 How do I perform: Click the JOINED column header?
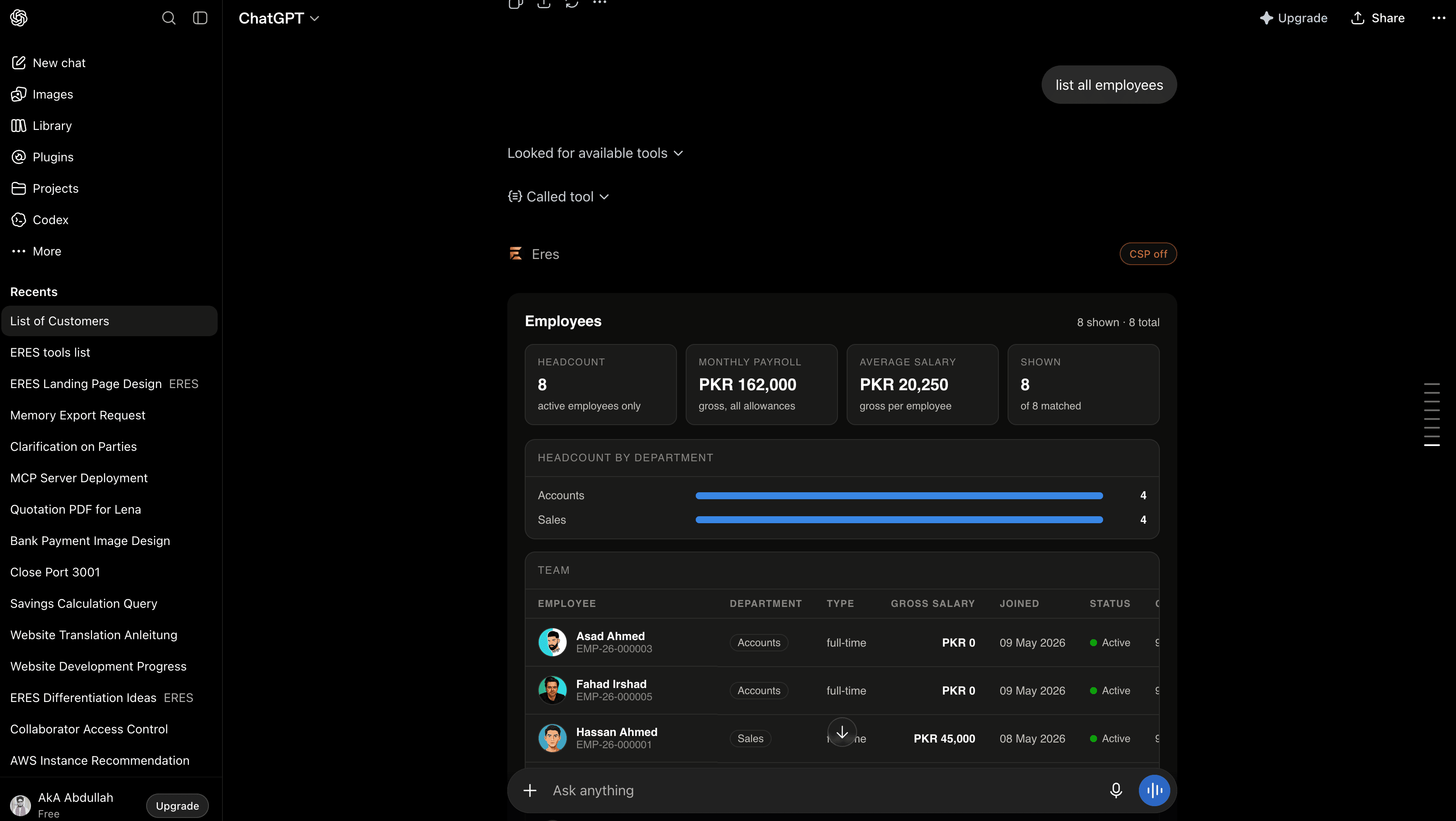(1019, 603)
